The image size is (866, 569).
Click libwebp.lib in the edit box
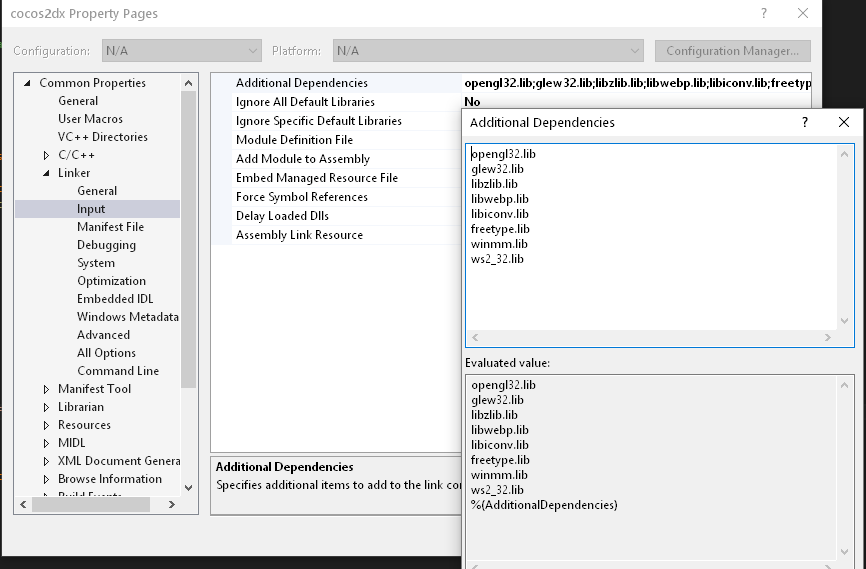500,199
